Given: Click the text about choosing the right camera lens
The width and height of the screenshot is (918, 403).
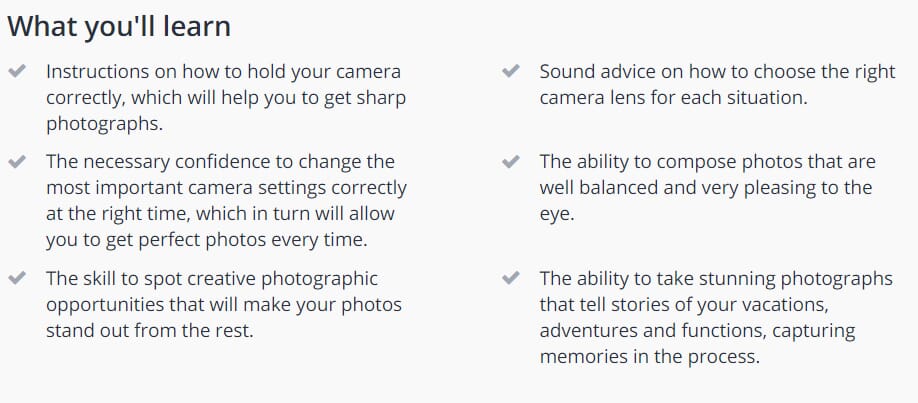Looking at the screenshot, I should (x=717, y=84).
